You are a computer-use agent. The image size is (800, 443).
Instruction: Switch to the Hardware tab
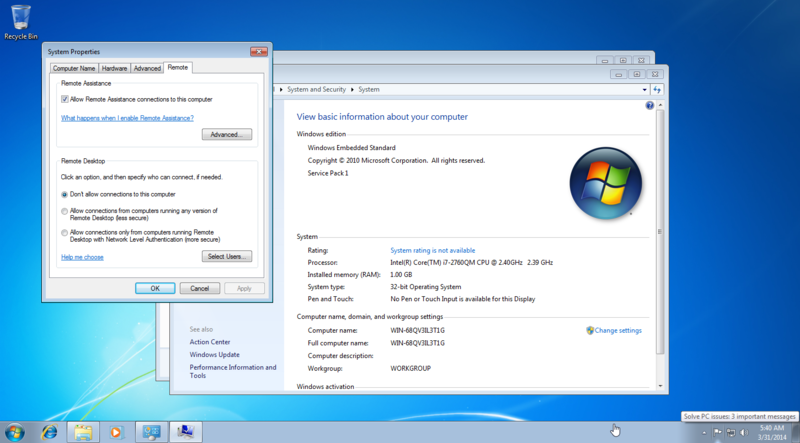[114, 68]
